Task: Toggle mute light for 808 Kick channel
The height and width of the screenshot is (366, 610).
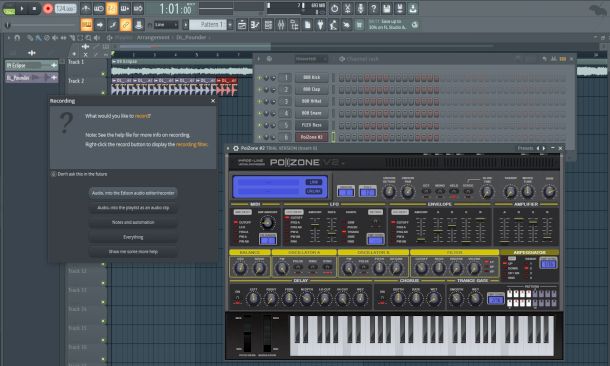Action: coord(259,77)
